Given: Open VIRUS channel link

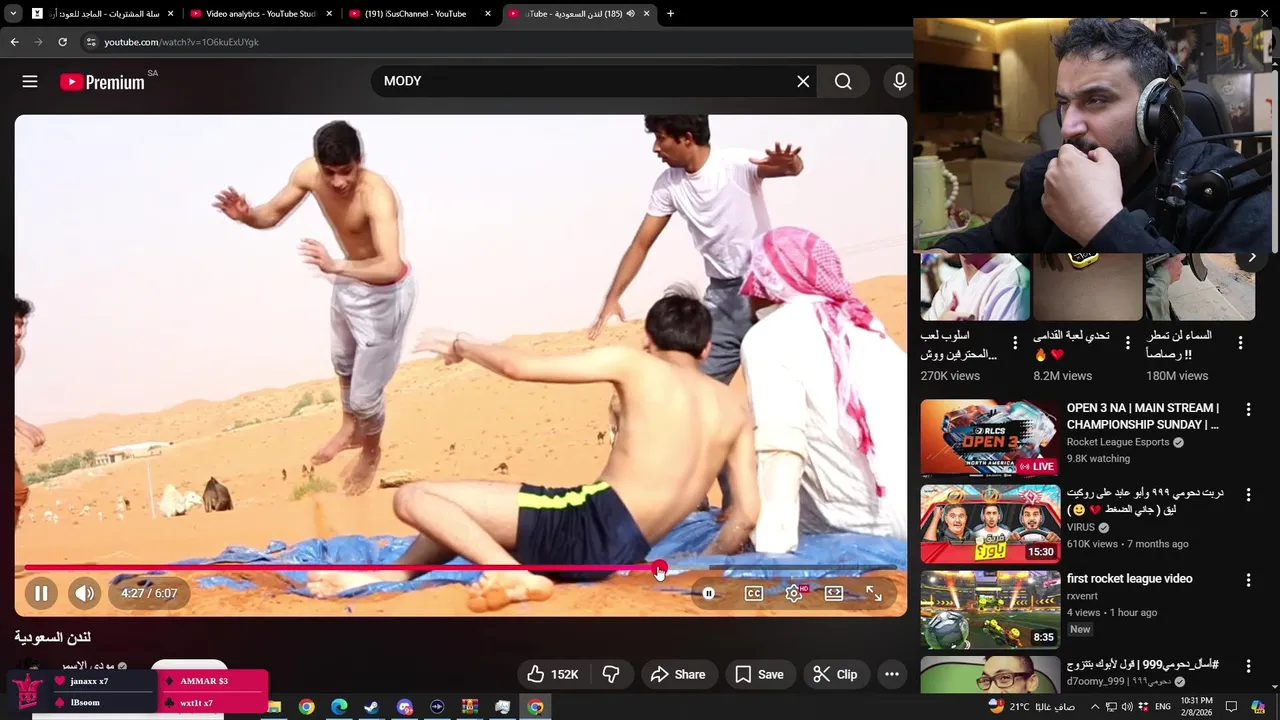Looking at the screenshot, I should [1081, 528].
